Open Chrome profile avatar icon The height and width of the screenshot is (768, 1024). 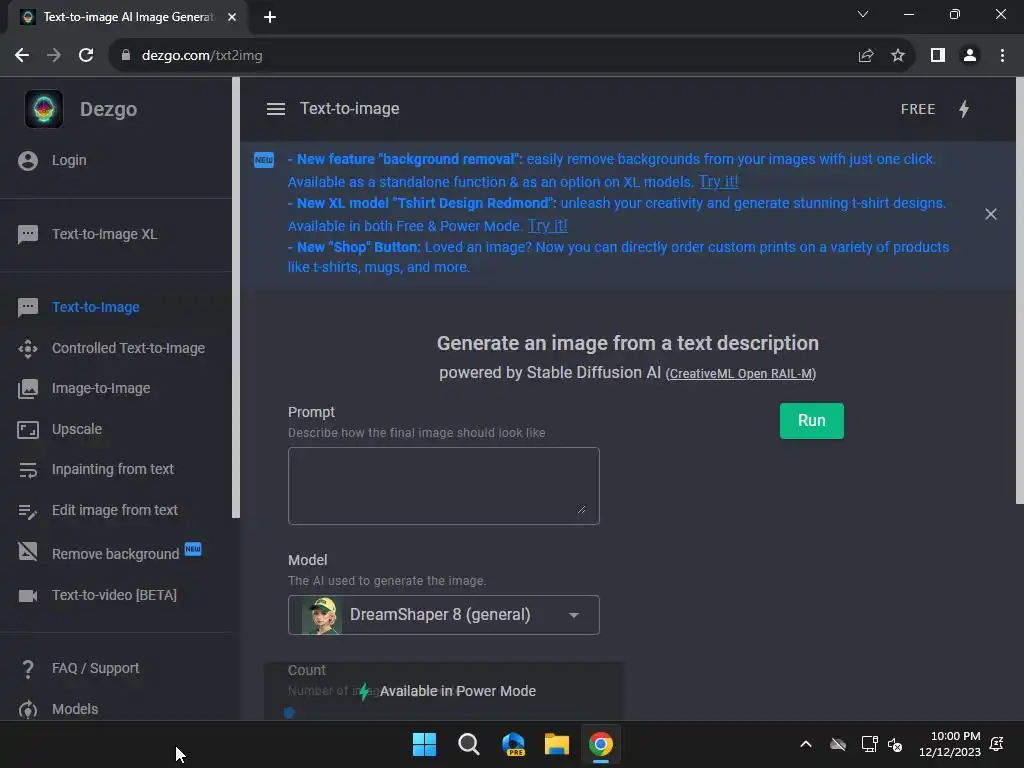(970, 56)
